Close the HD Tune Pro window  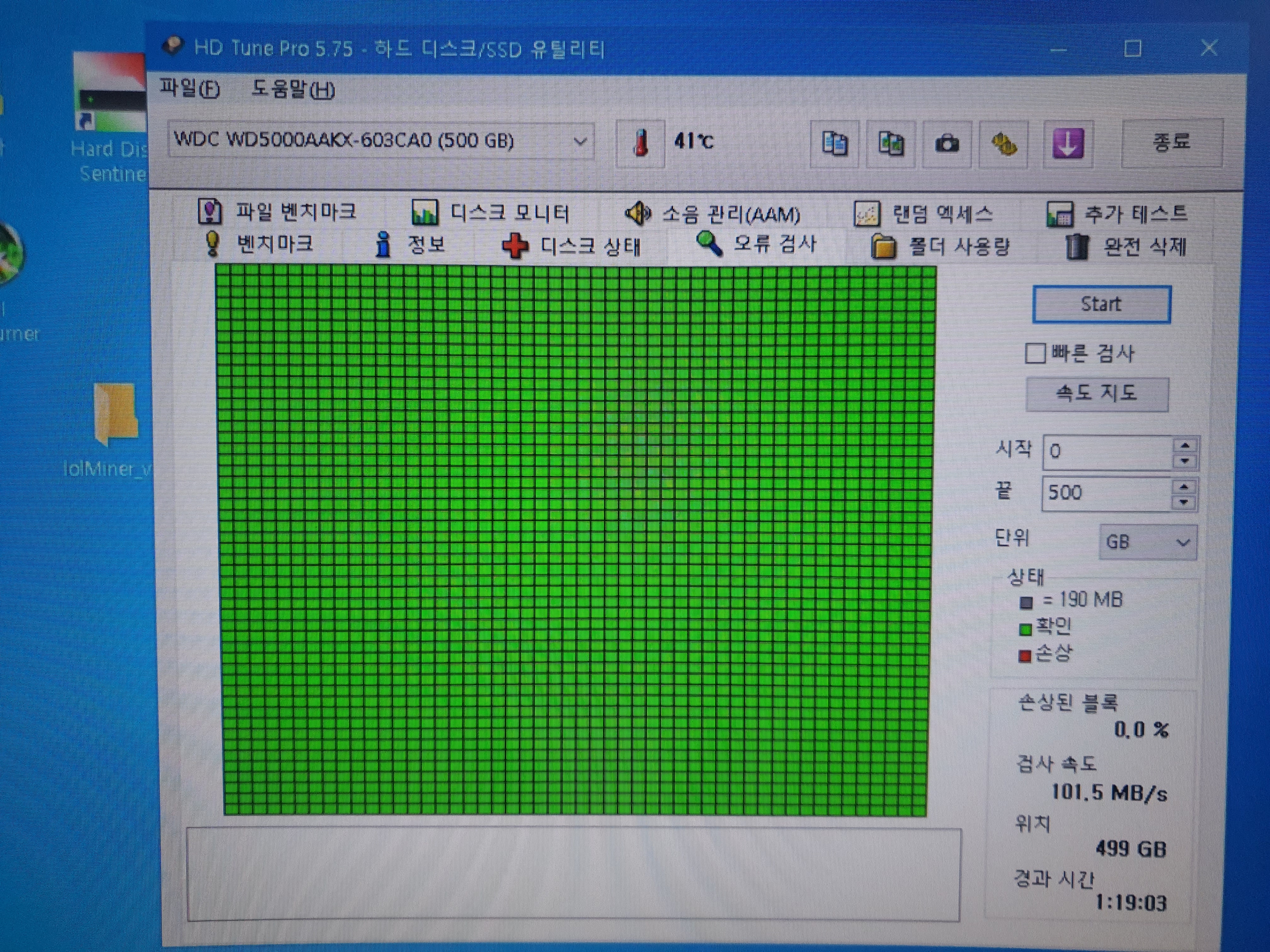[1209, 48]
